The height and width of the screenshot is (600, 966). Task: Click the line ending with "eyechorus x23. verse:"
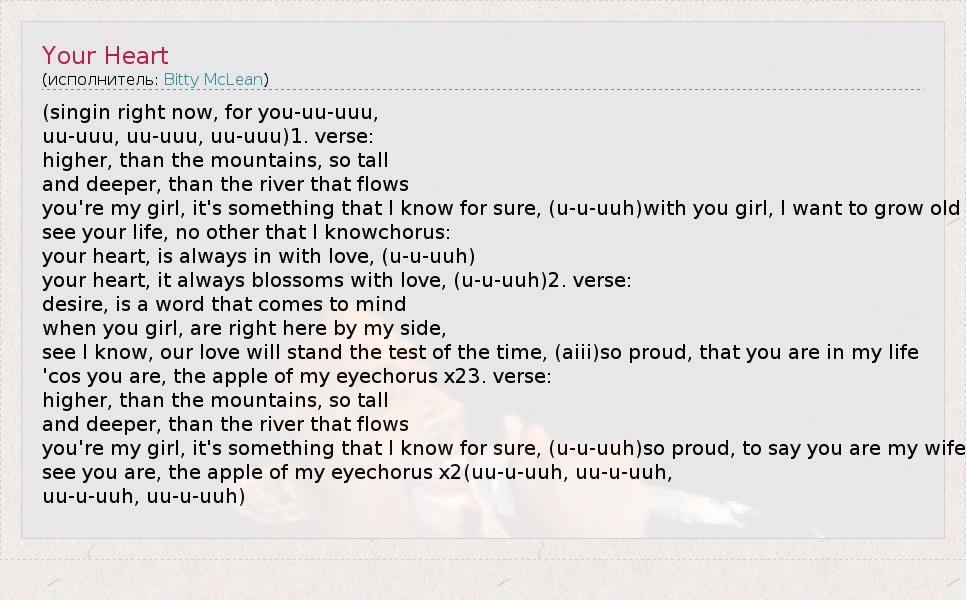pos(296,376)
